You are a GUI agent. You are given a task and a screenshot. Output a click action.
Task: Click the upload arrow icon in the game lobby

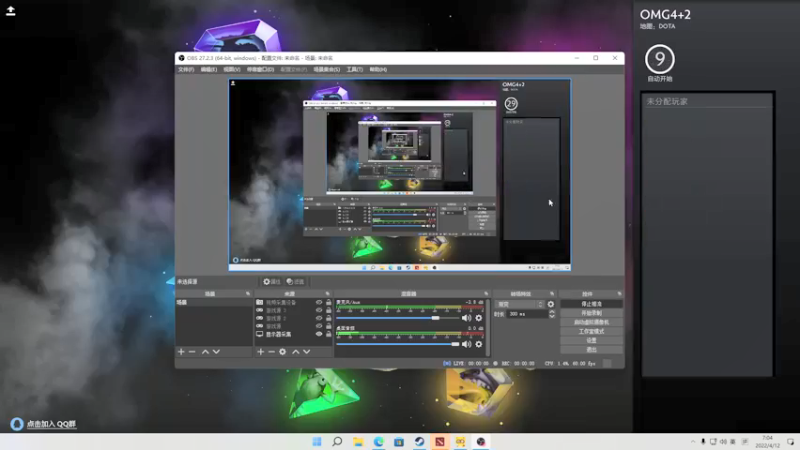tap(10, 11)
